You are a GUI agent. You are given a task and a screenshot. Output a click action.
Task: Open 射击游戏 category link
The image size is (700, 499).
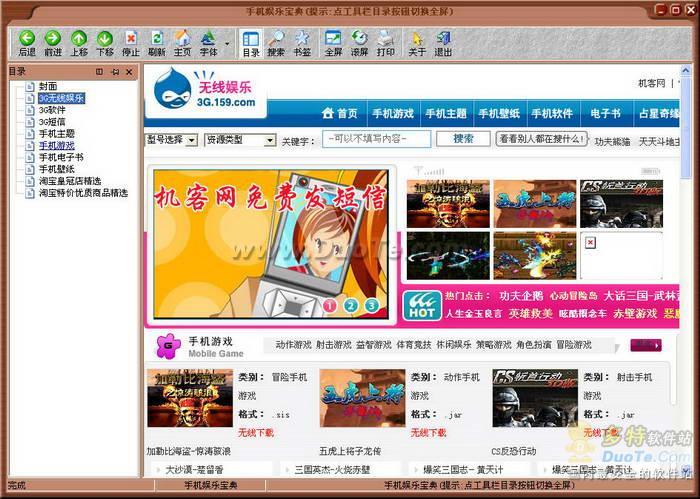coord(334,345)
